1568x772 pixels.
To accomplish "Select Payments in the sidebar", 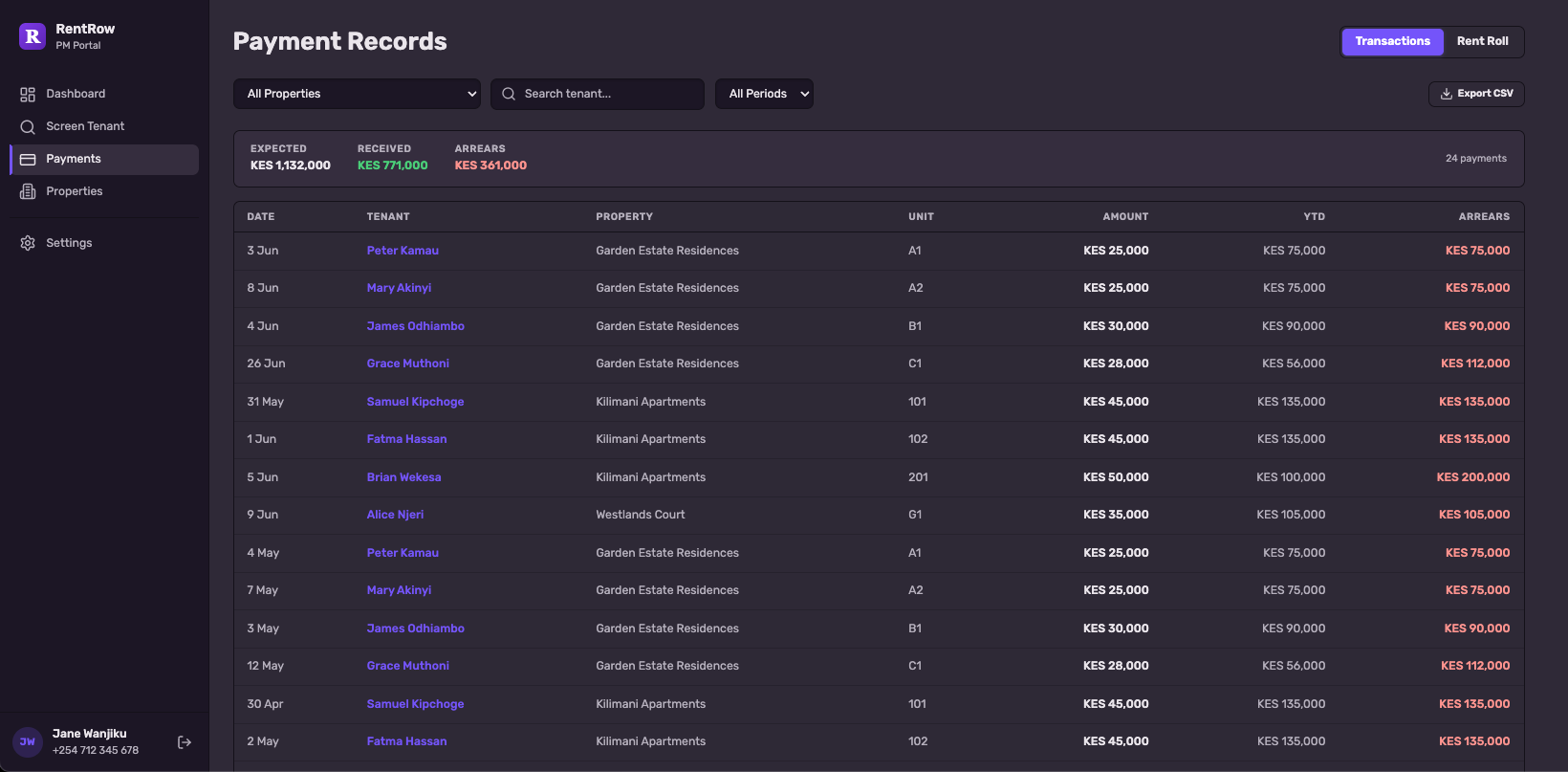I will (104, 159).
